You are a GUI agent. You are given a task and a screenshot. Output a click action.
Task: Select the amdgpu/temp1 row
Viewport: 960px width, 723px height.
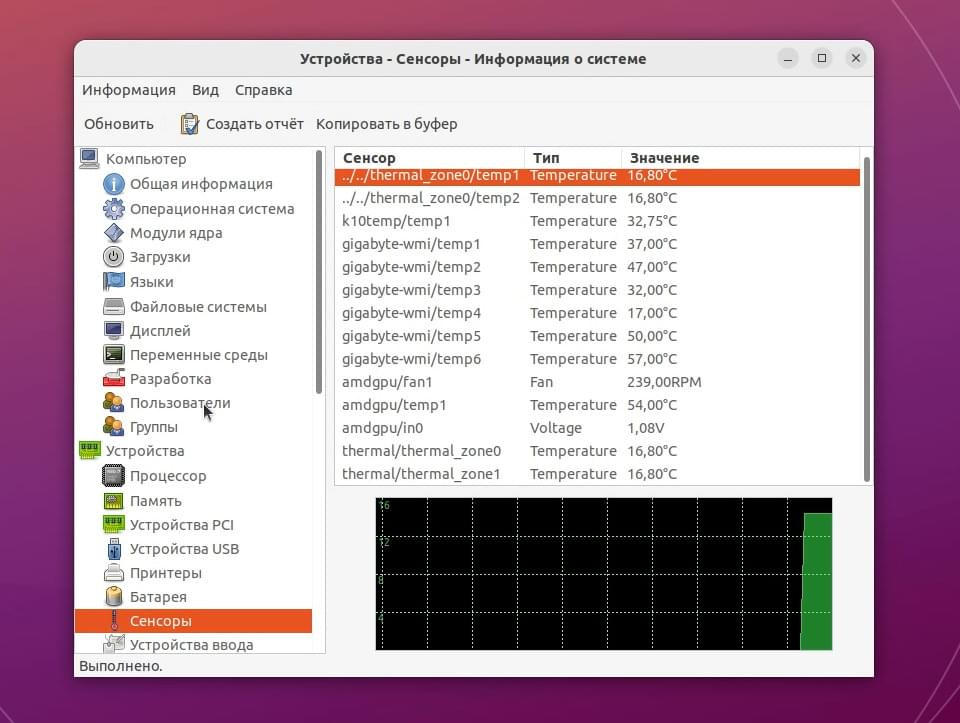coord(598,405)
